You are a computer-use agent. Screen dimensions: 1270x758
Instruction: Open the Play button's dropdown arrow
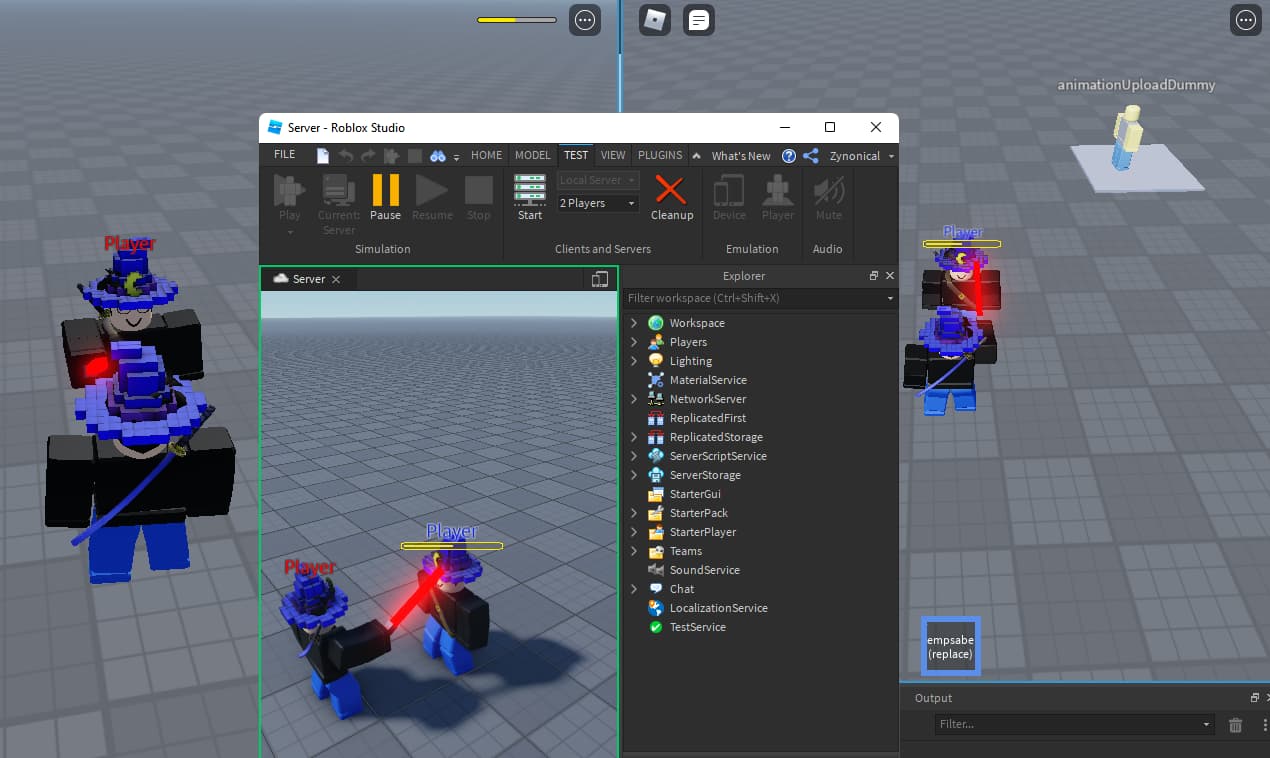tap(290, 232)
